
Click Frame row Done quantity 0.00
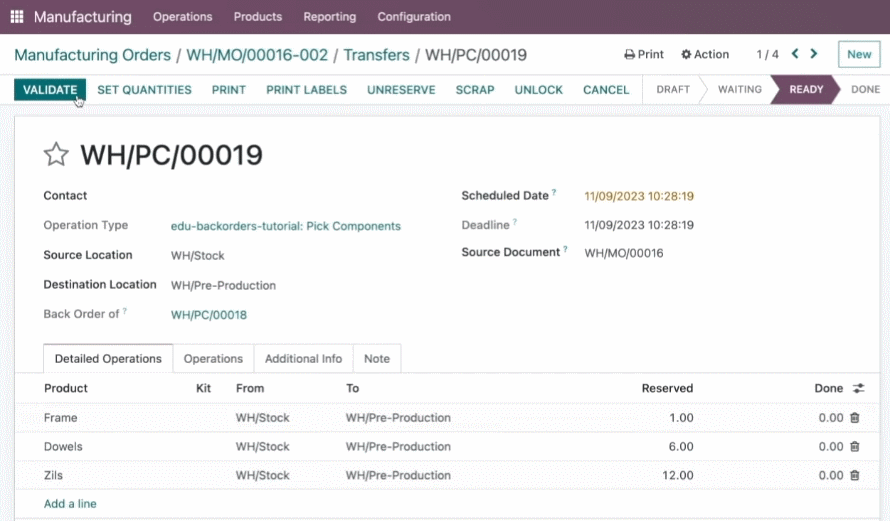click(830, 418)
